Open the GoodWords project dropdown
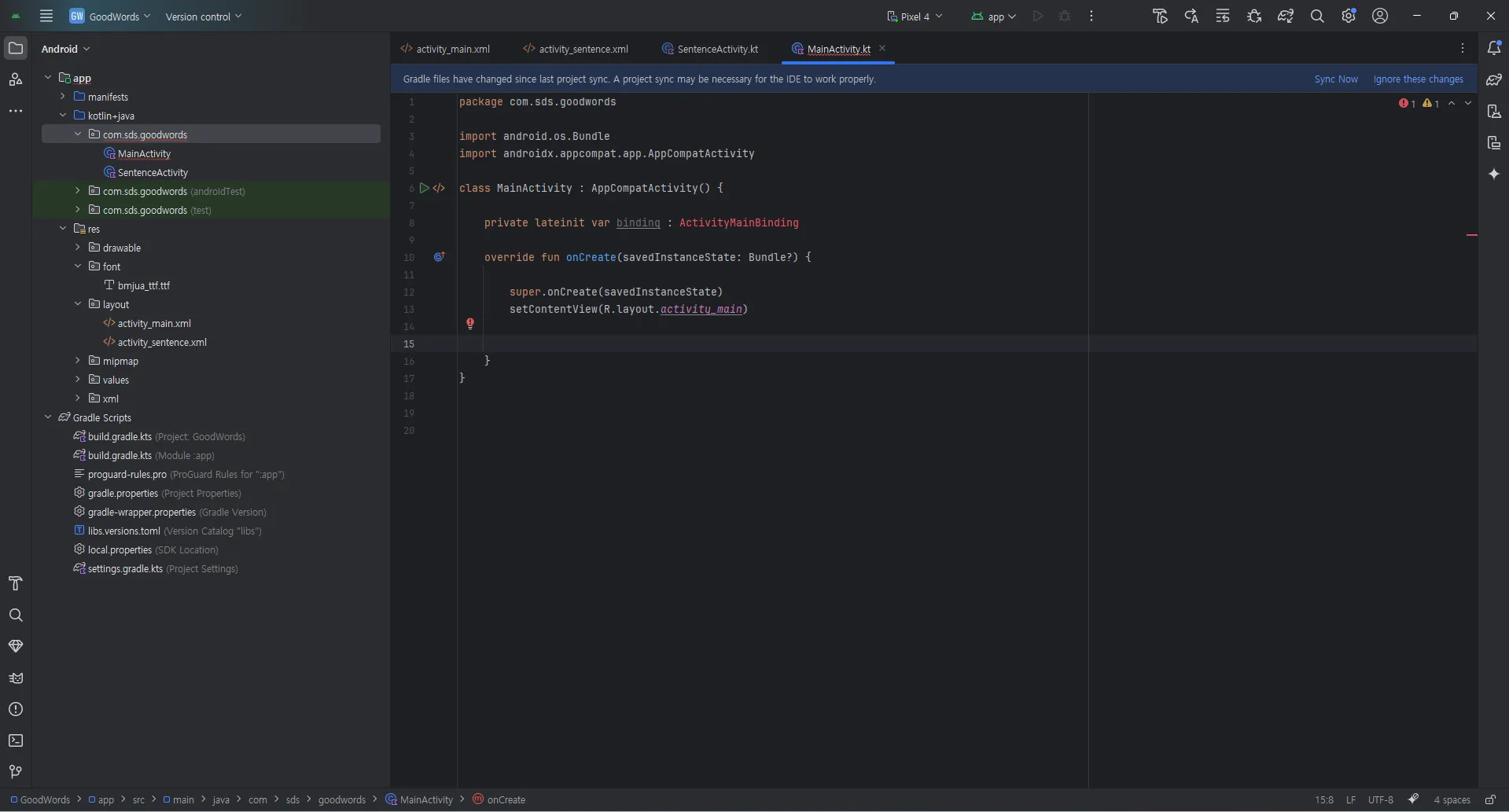Viewport: 1509px width, 812px height. click(x=110, y=16)
